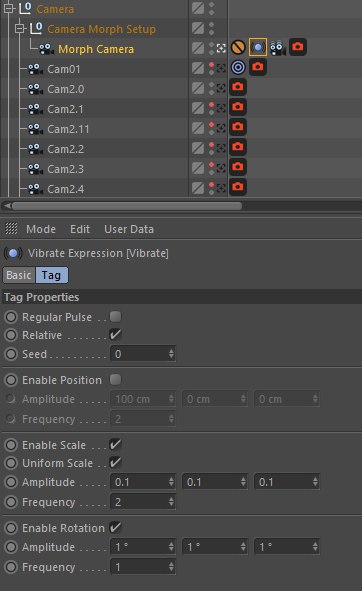Image resolution: width=362 pixels, height=591 pixels.
Task: Toggle the Uniform Scale keyframe circle
Action: pyautogui.click(x=11, y=463)
